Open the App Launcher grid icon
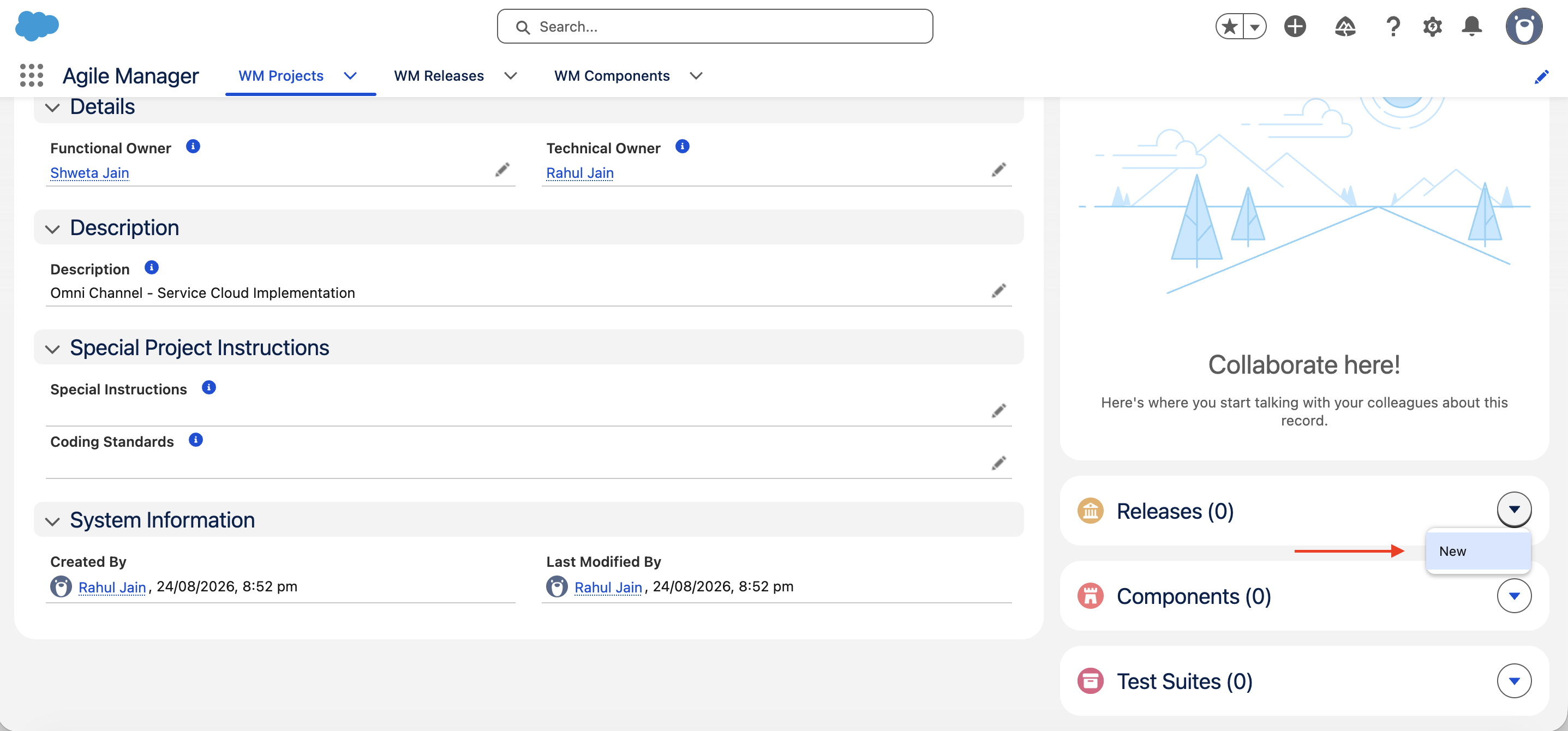The width and height of the screenshot is (1568, 731). 32,75
